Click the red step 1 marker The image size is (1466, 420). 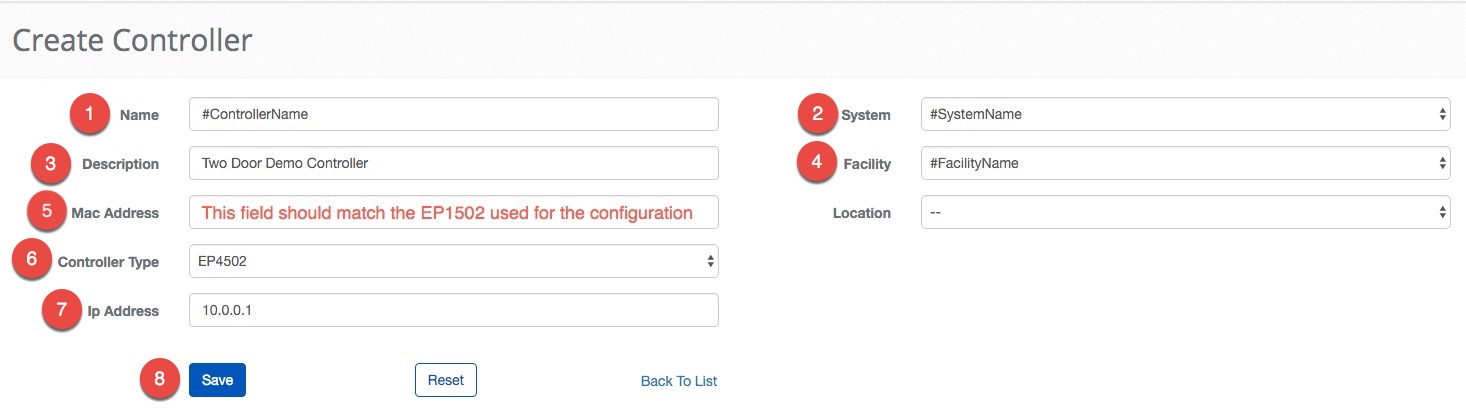point(90,114)
